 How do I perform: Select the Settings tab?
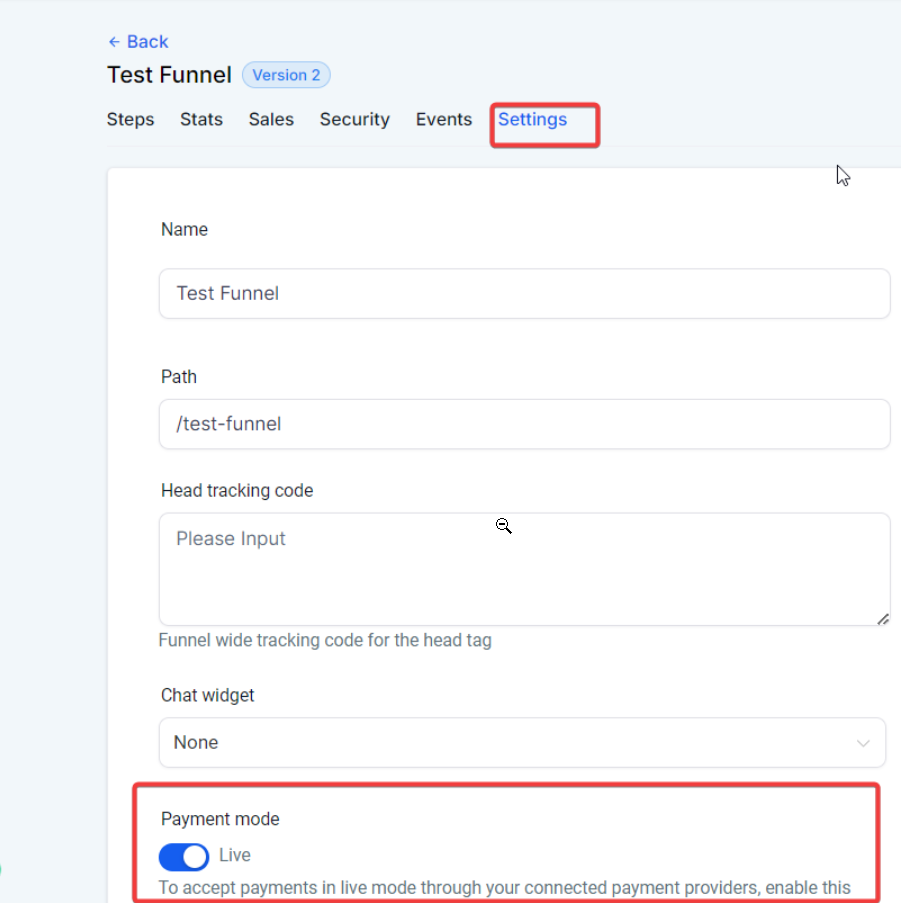tap(532, 120)
